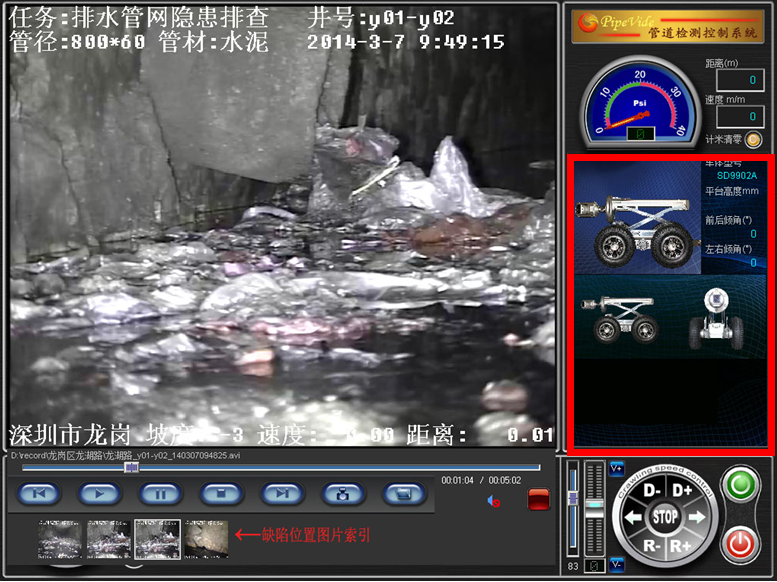Click the speed digit display under throttle

click(x=594, y=566)
